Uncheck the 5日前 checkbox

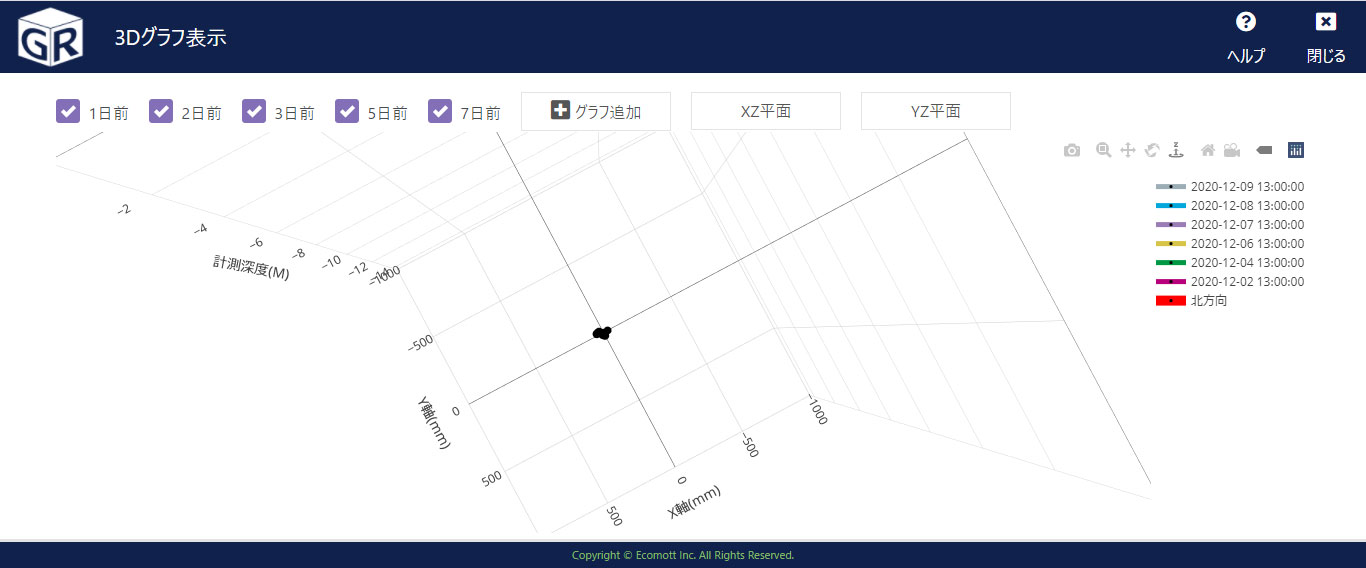point(347,111)
